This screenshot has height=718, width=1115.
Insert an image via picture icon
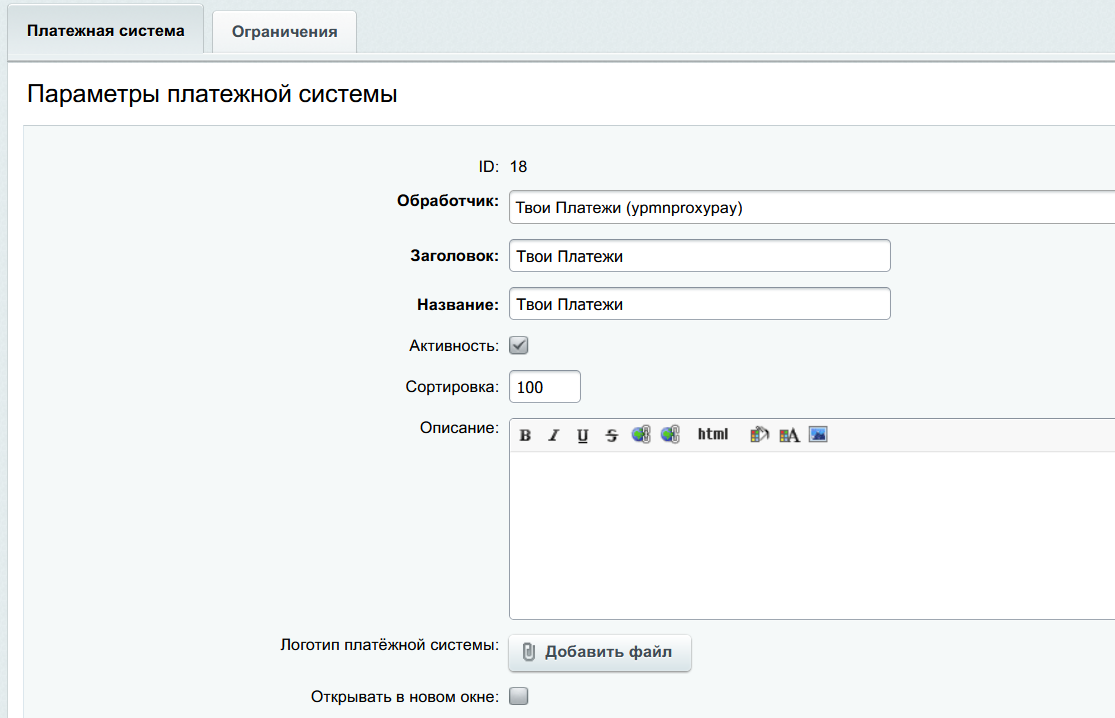click(818, 435)
